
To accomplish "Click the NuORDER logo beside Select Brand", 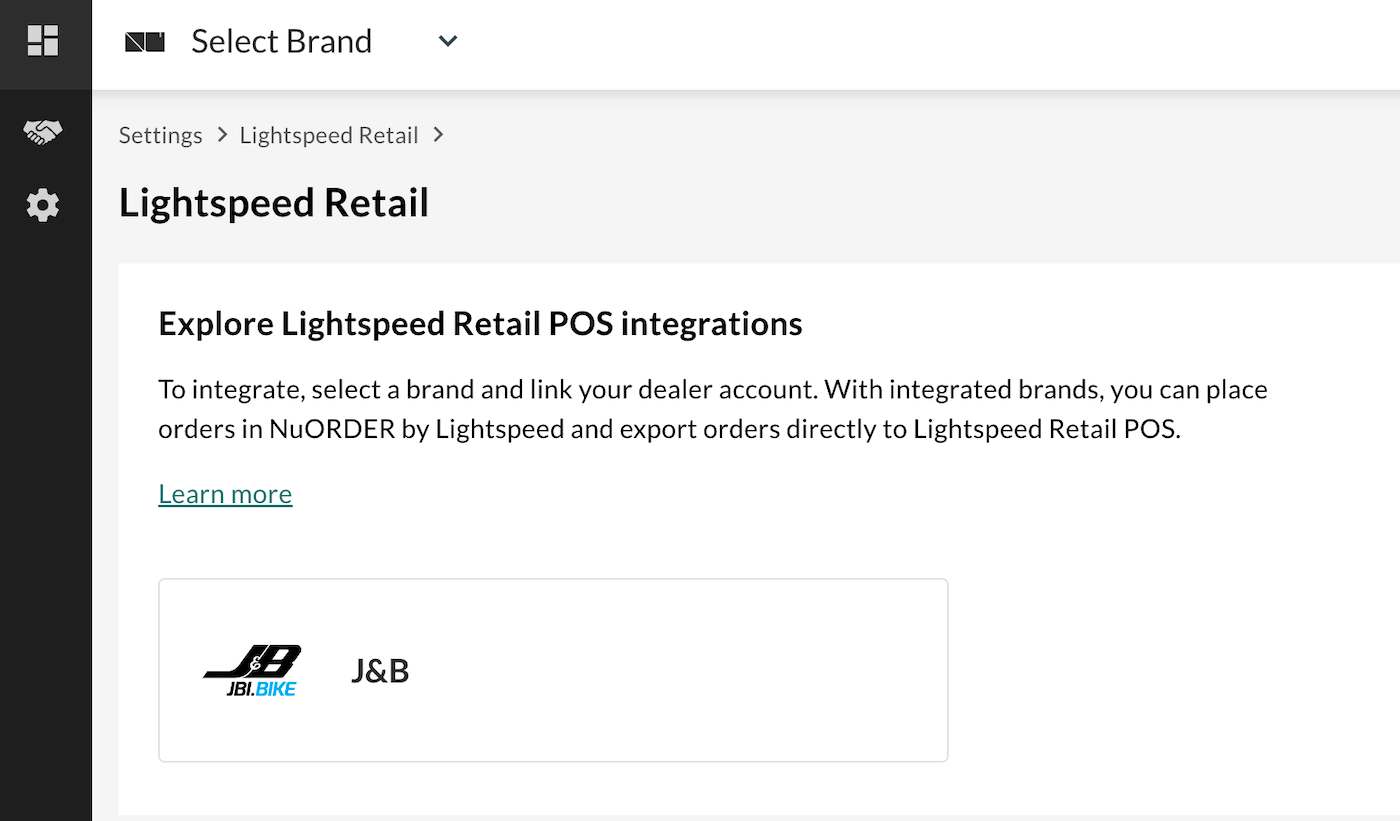I will (145, 41).
